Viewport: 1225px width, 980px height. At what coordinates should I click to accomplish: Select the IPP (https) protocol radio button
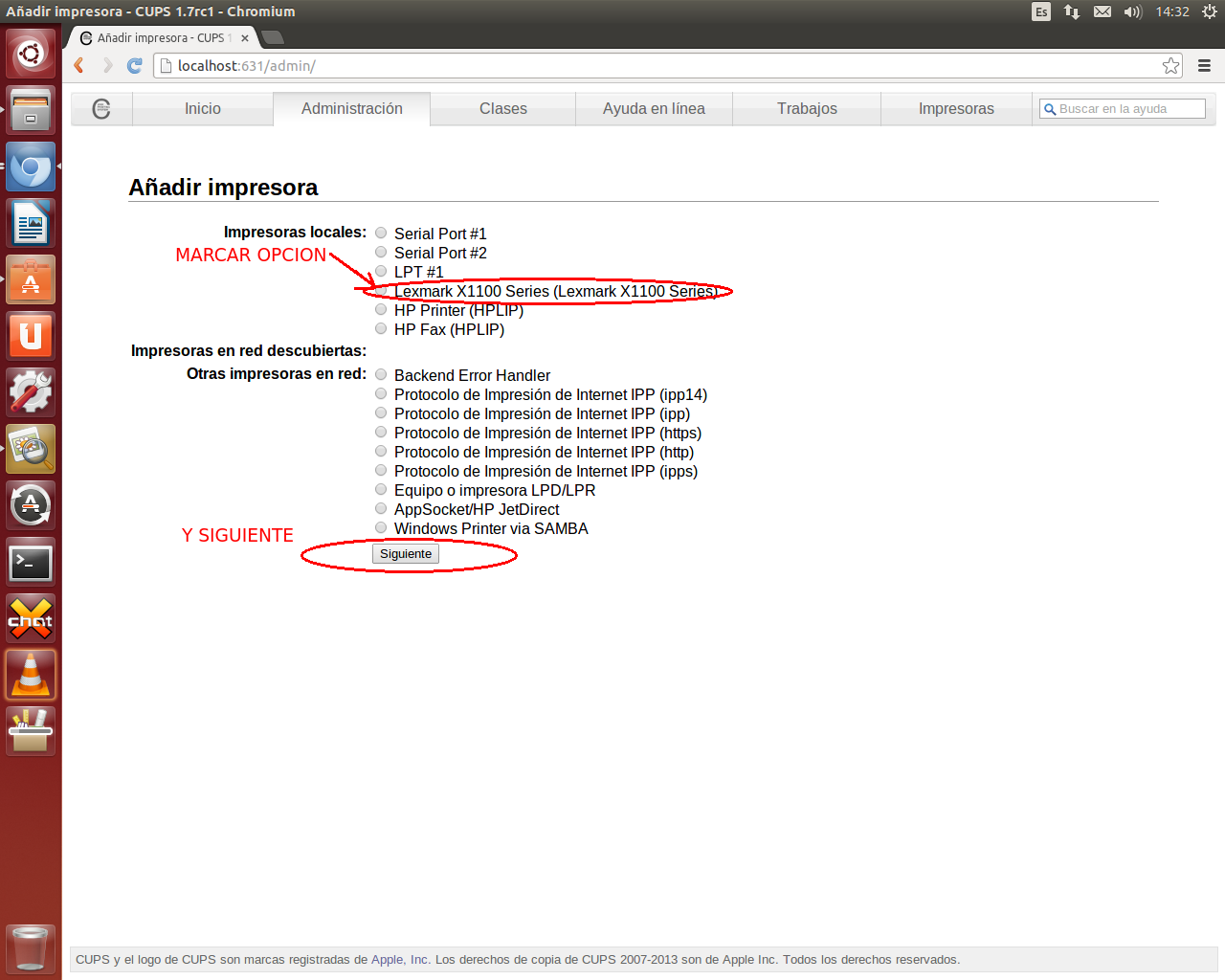(x=381, y=432)
